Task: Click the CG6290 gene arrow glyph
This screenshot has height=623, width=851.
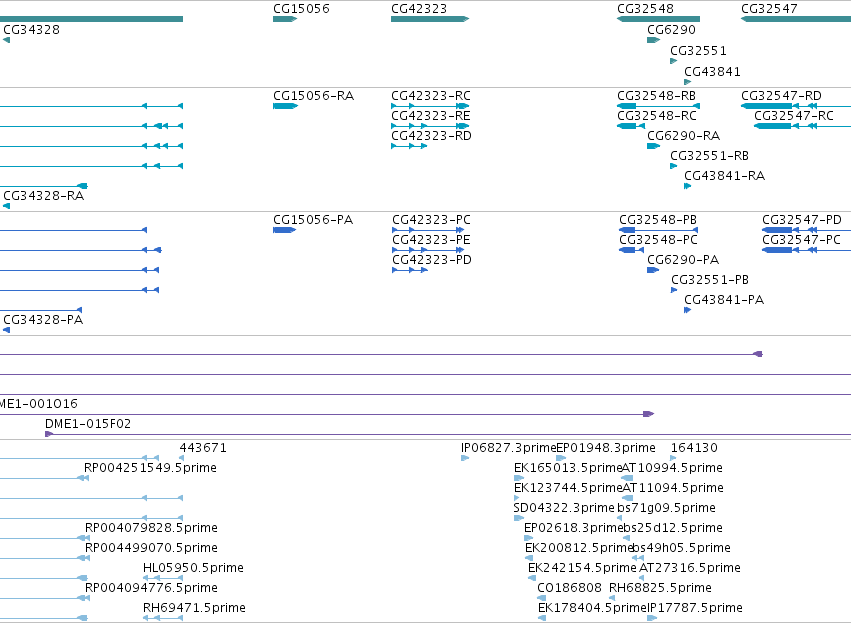Action: click(x=653, y=40)
